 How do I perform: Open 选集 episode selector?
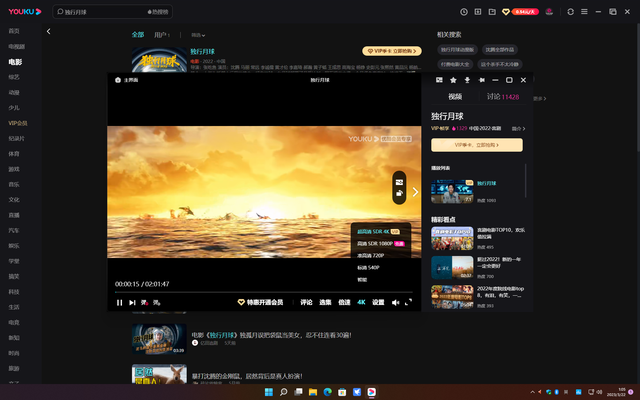click(x=325, y=302)
